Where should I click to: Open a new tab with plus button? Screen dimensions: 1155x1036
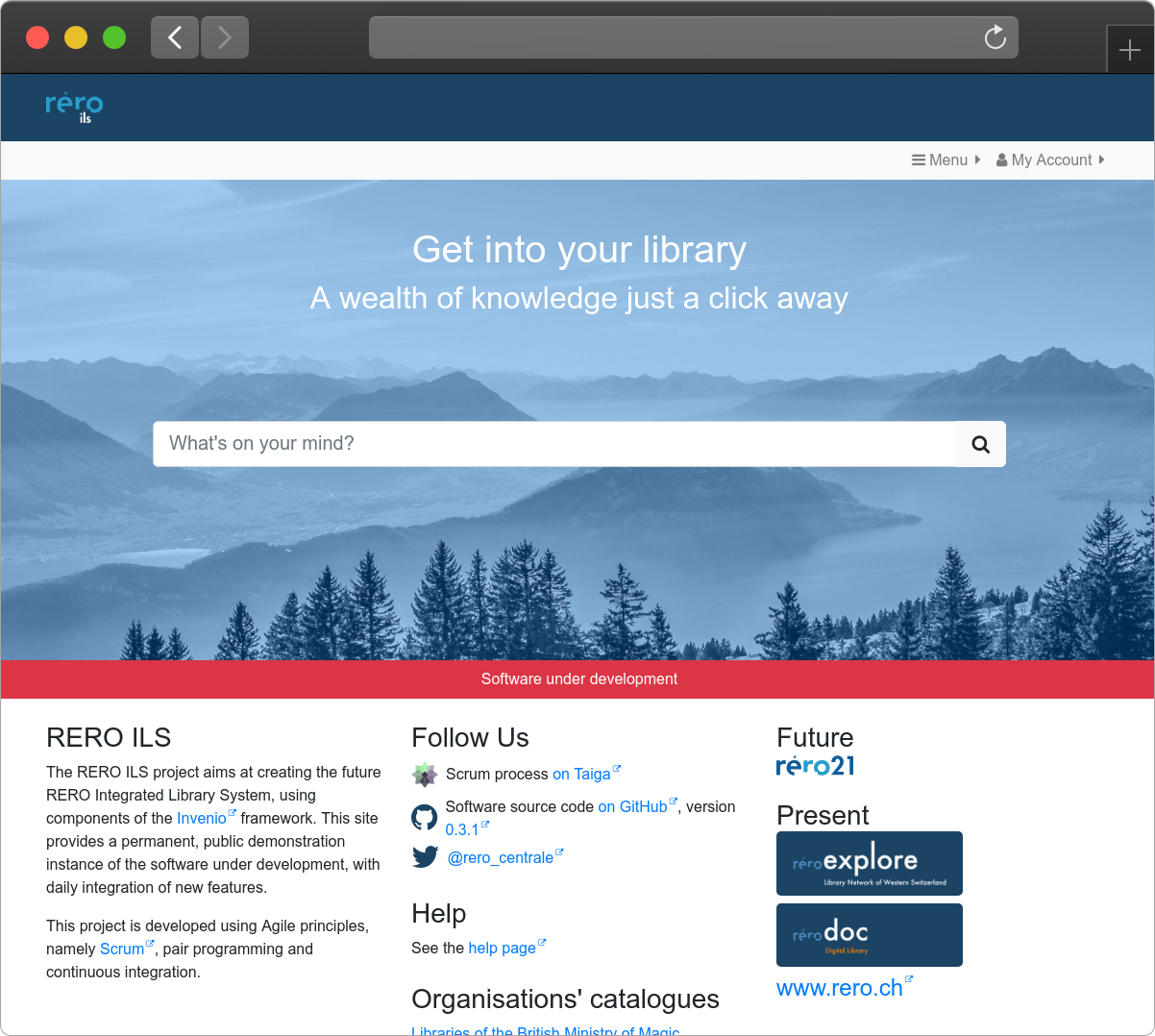pyautogui.click(x=1130, y=49)
